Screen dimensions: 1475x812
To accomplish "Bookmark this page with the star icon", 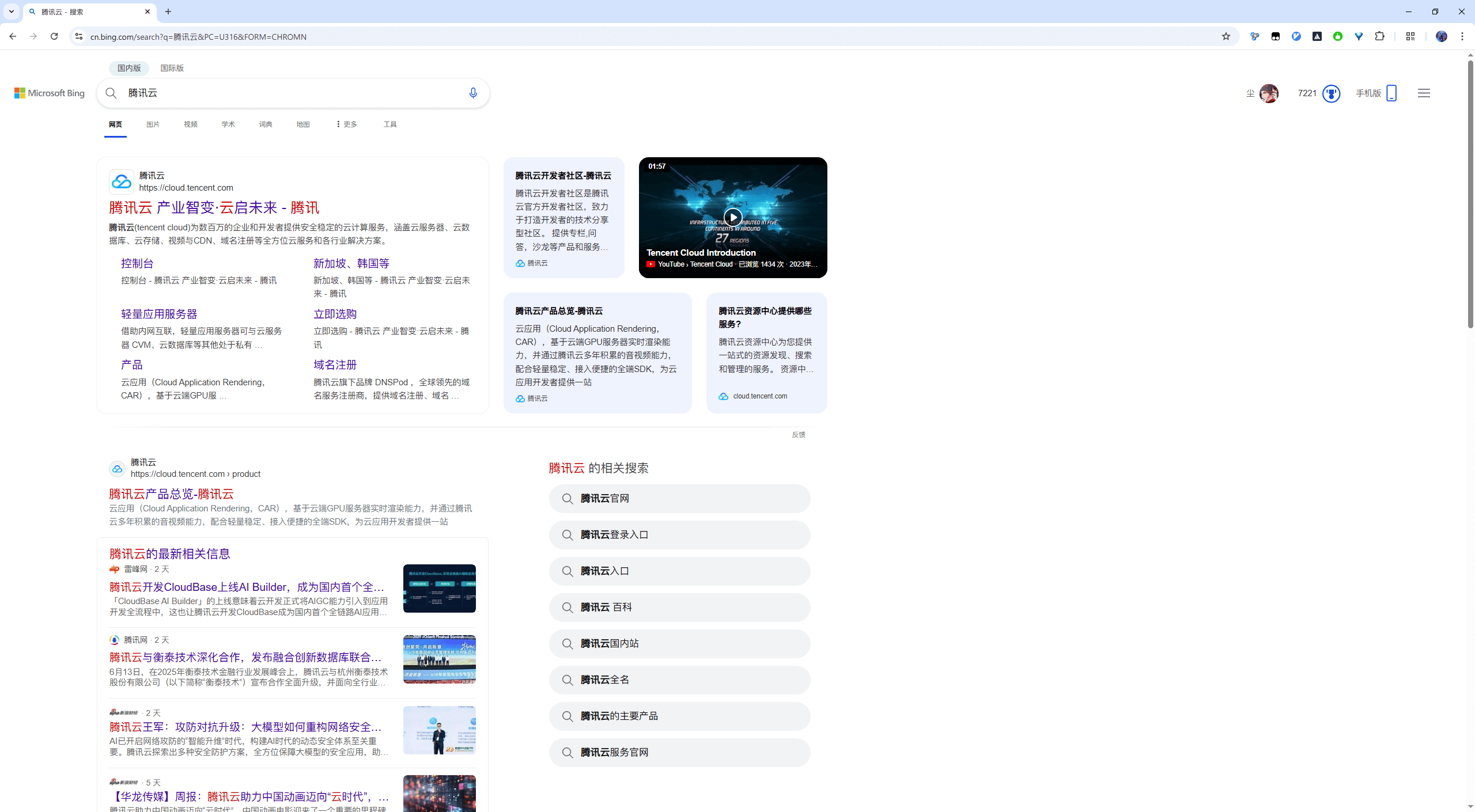I will pyautogui.click(x=1226, y=36).
